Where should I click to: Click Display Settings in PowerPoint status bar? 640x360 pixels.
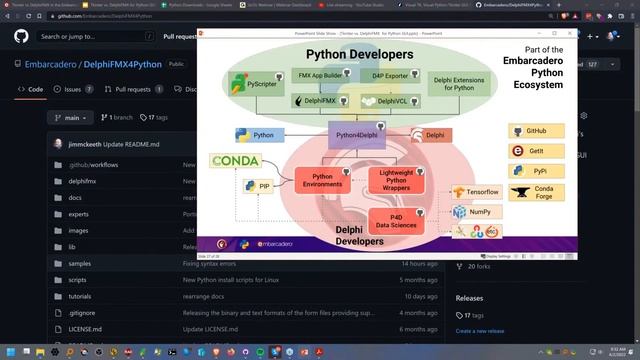(x=496, y=256)
